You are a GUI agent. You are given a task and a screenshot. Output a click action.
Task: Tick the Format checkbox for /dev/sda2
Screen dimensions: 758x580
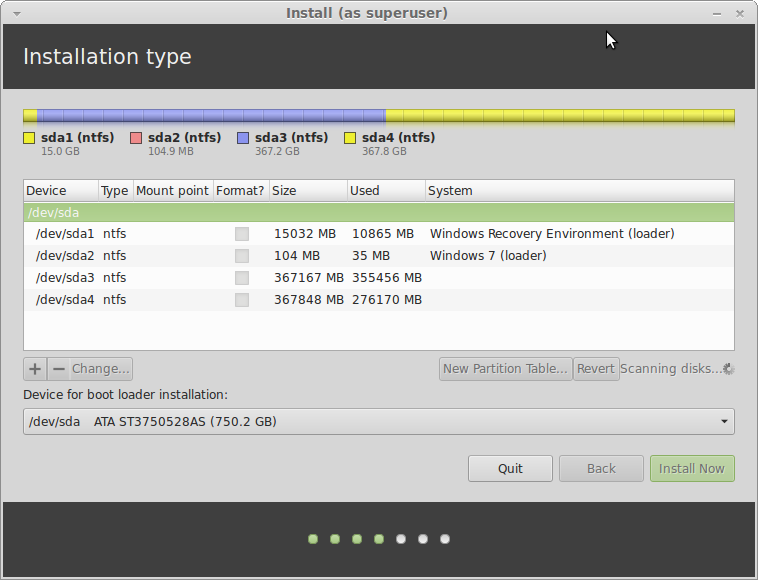242,256
